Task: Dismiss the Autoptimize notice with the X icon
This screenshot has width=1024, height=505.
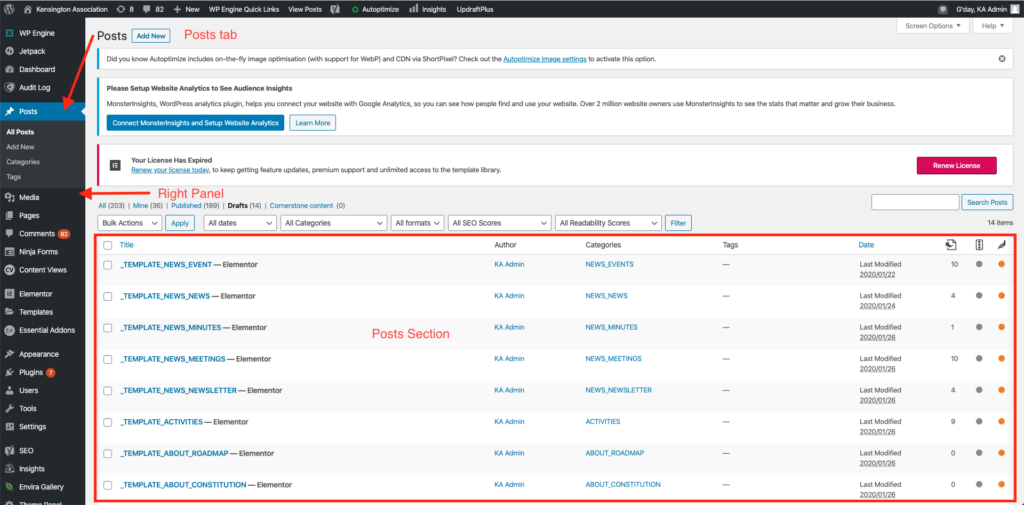Action: pyautogui.click(x=1002, y=59)
